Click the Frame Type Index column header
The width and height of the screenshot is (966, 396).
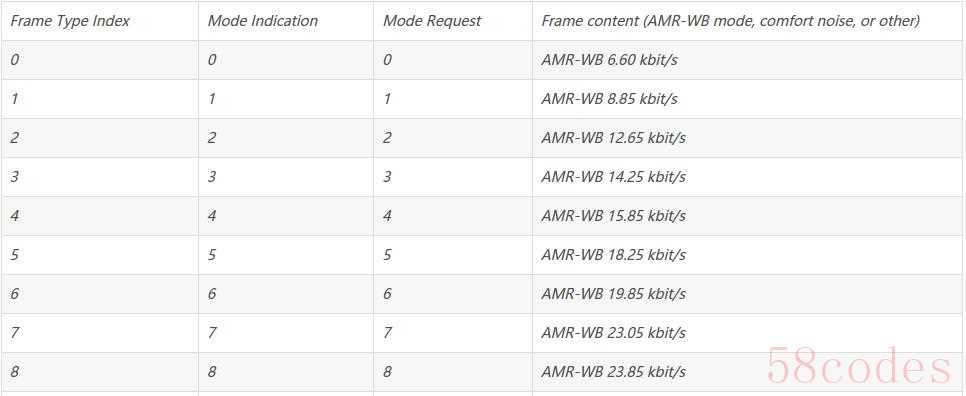point(70,21)
